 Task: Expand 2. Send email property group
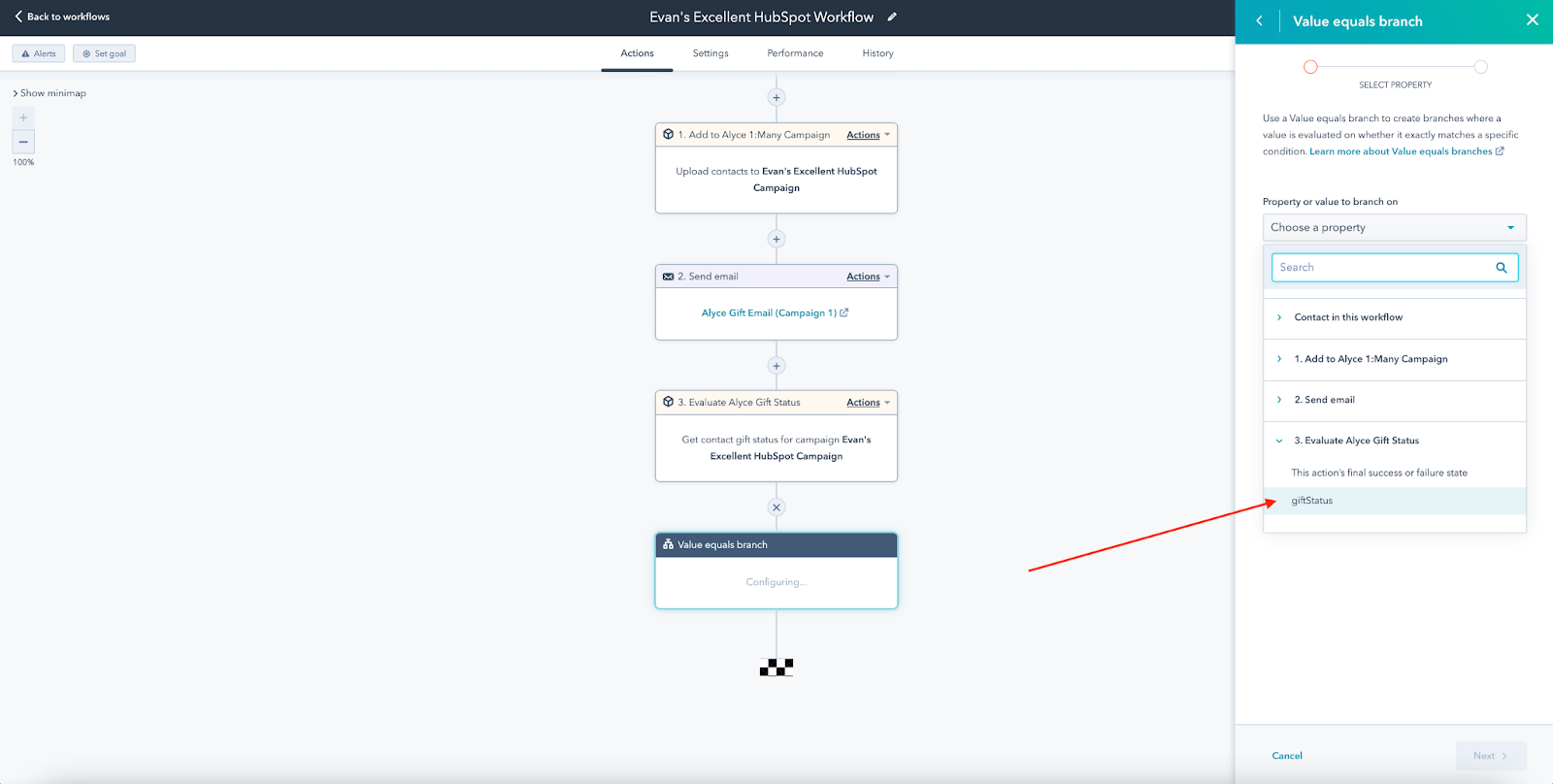coord(1395,400)
